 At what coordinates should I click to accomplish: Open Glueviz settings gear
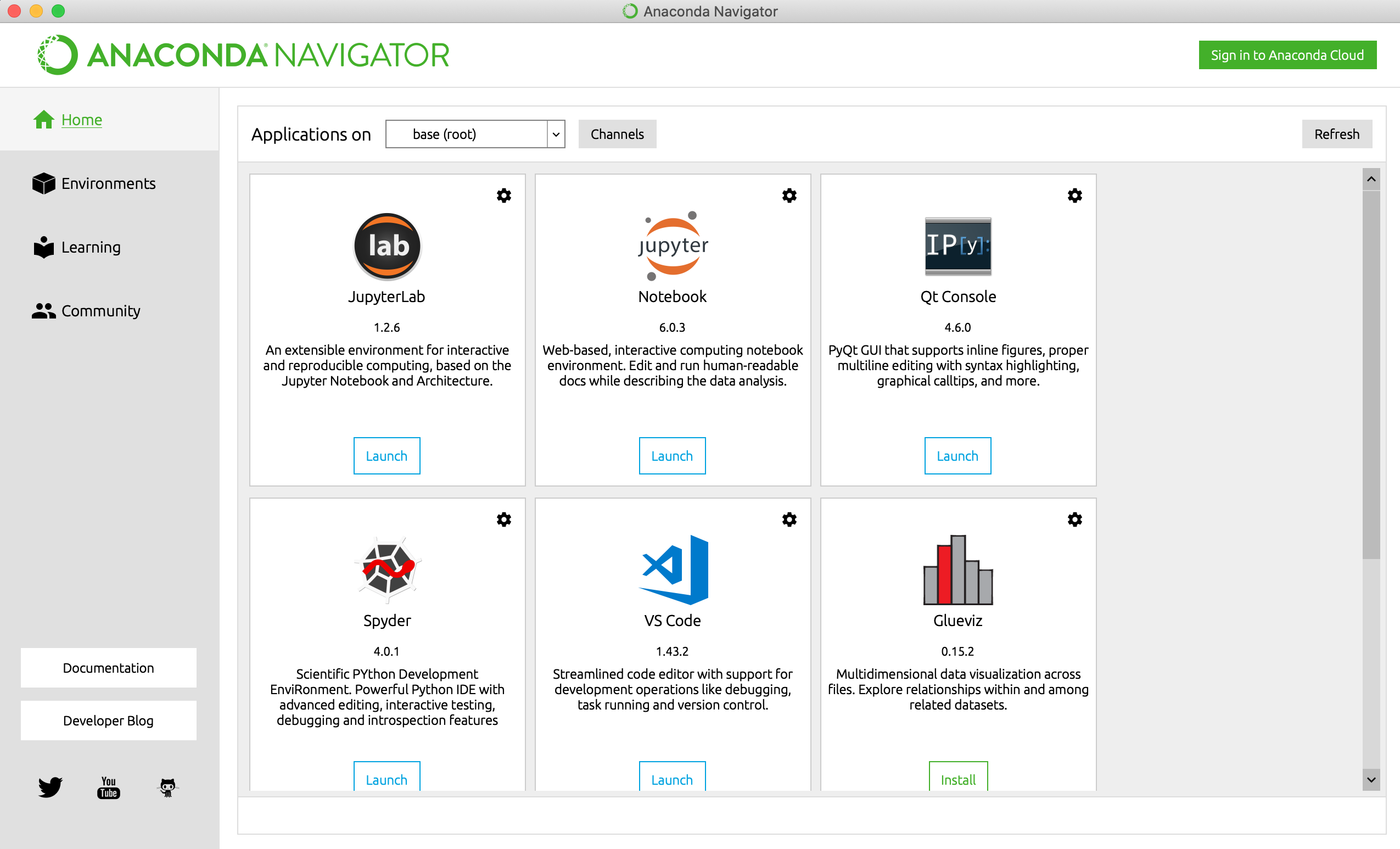click(1074, 520)
